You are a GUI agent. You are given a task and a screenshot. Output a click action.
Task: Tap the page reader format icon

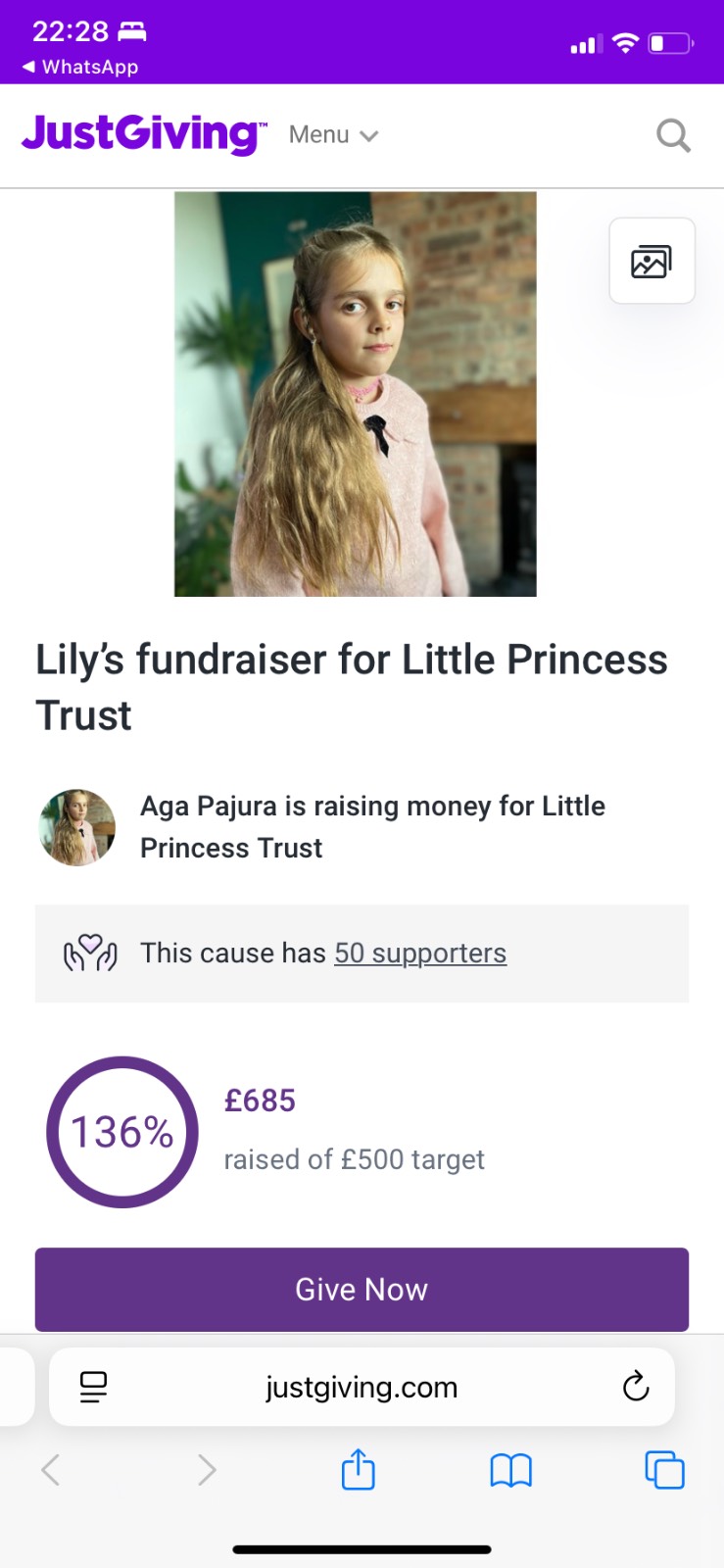click(x=93, y=1387)
